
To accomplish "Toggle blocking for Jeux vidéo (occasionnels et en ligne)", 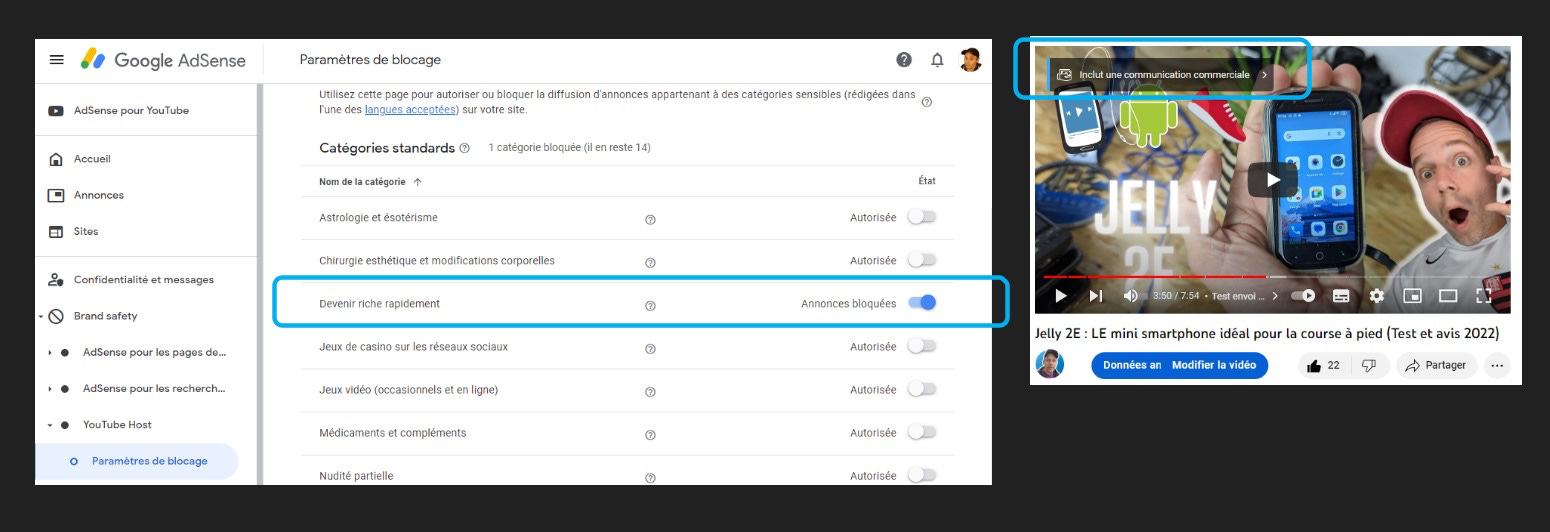I will point(921,389).
